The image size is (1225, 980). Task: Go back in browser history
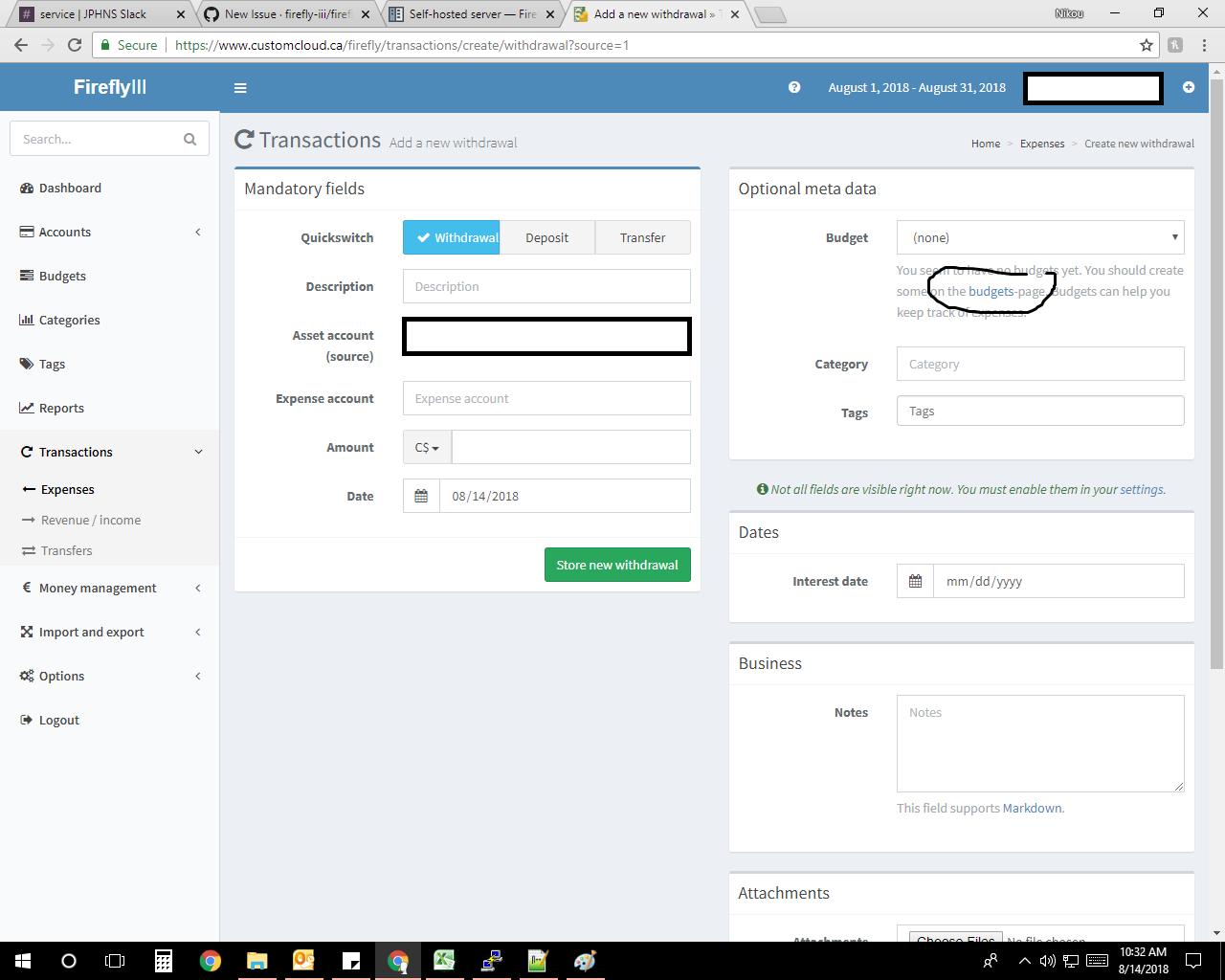[x=21, y=45]
